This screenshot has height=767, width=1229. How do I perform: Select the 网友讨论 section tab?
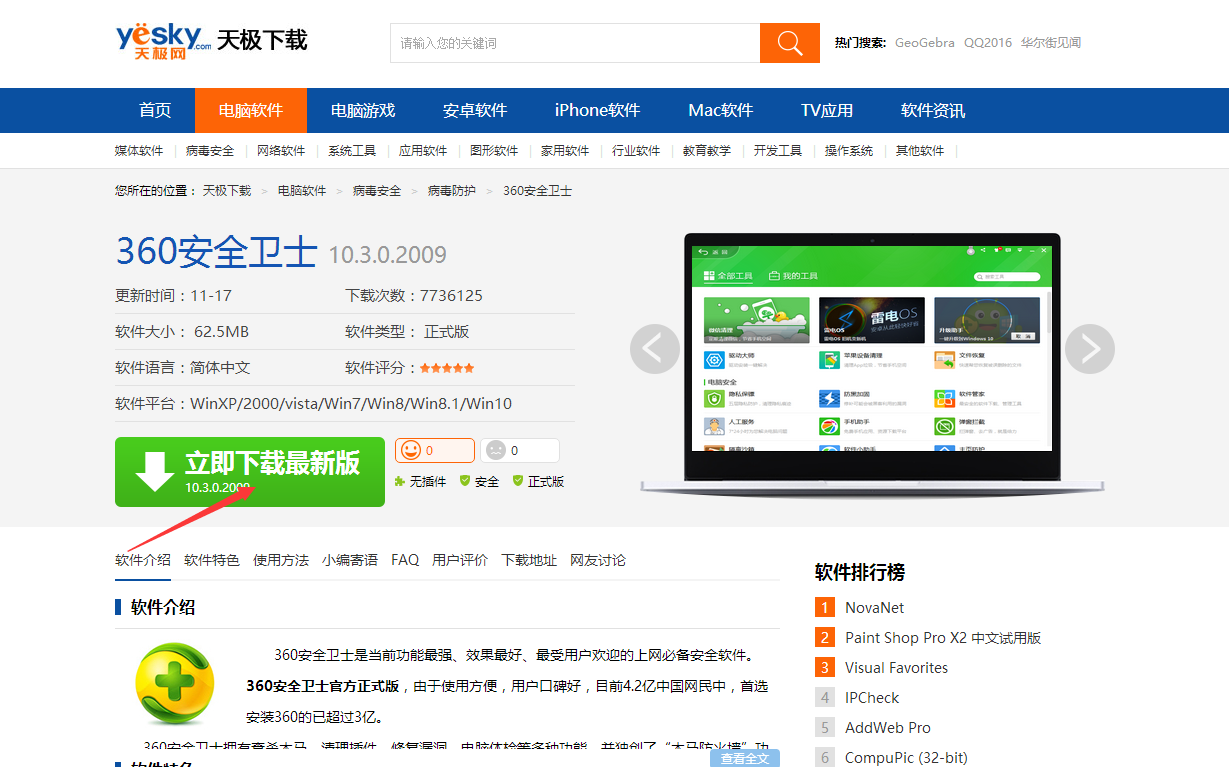click(x=598, y=560)
